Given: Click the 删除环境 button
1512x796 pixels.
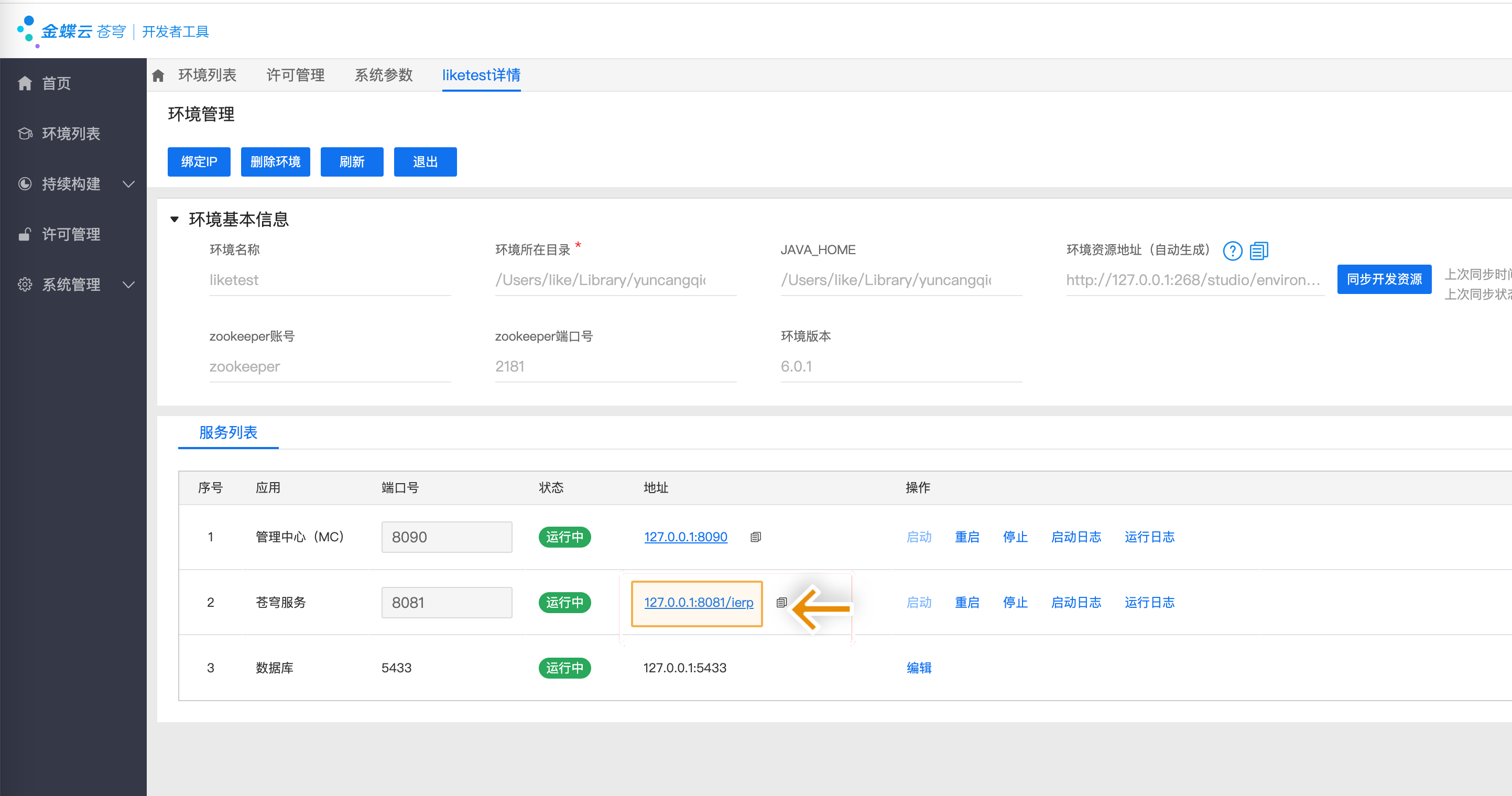Looking at the screenshot, I should coord(275,162).
